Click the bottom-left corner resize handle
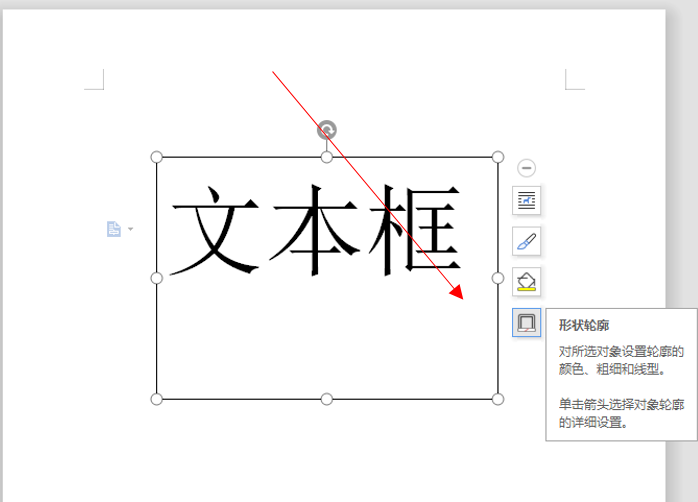 tap(156, 399)
